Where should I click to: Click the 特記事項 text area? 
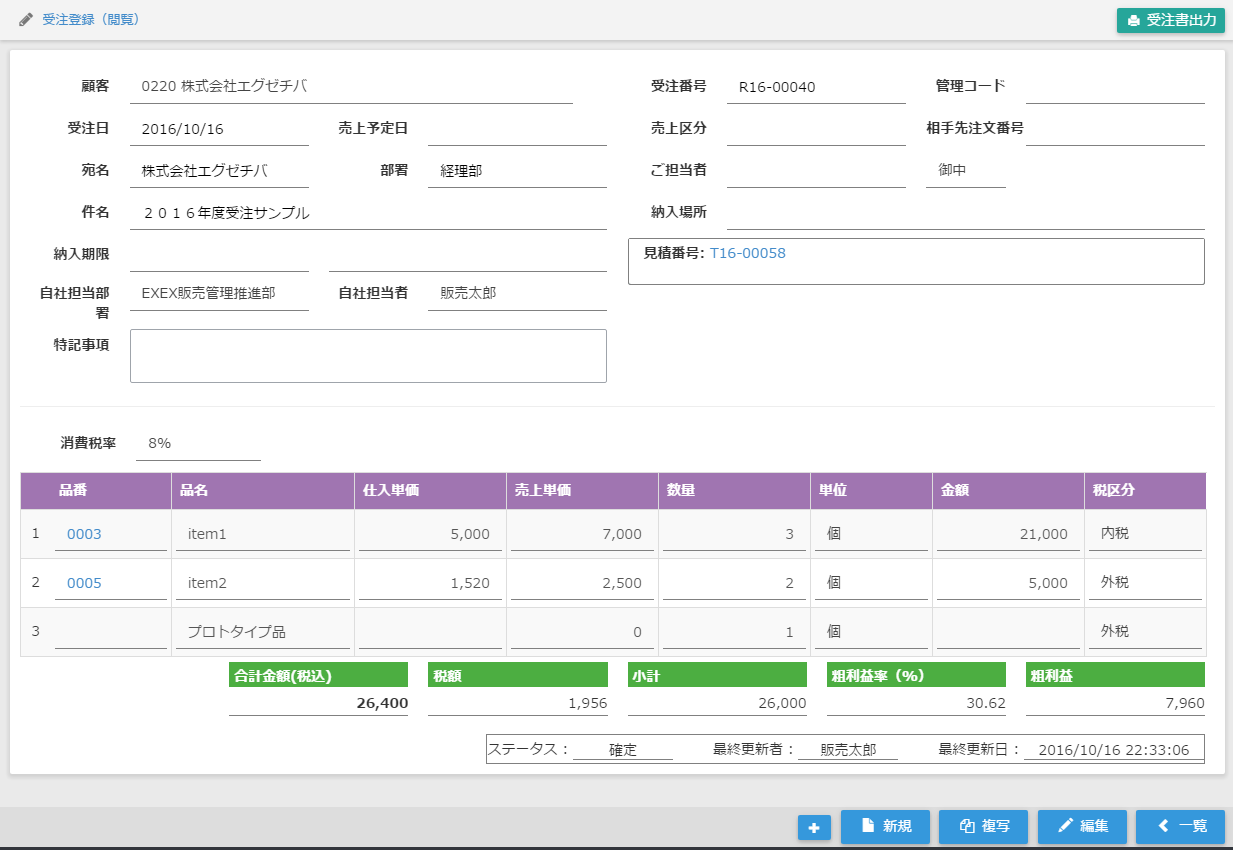pos(368,356)
